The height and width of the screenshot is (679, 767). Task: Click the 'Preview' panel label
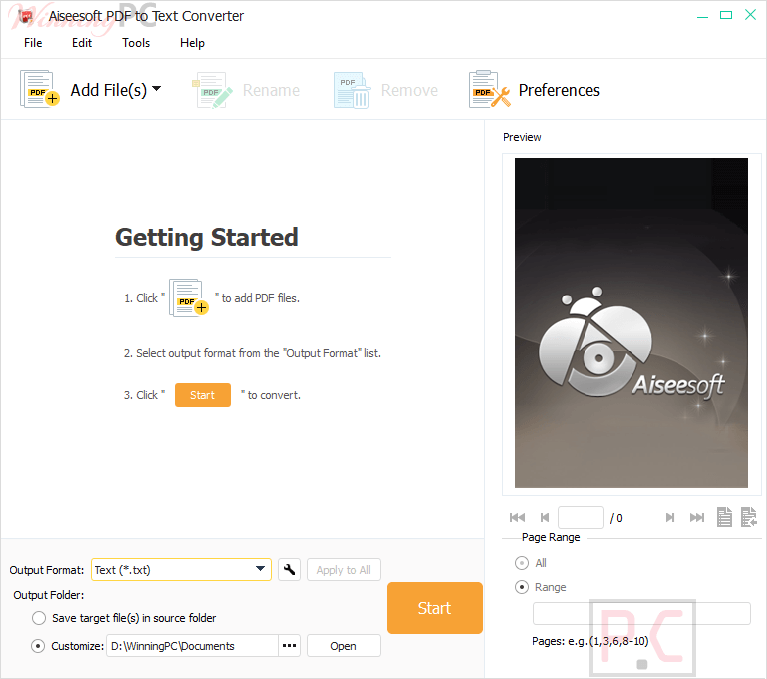(x=522, y=137)
